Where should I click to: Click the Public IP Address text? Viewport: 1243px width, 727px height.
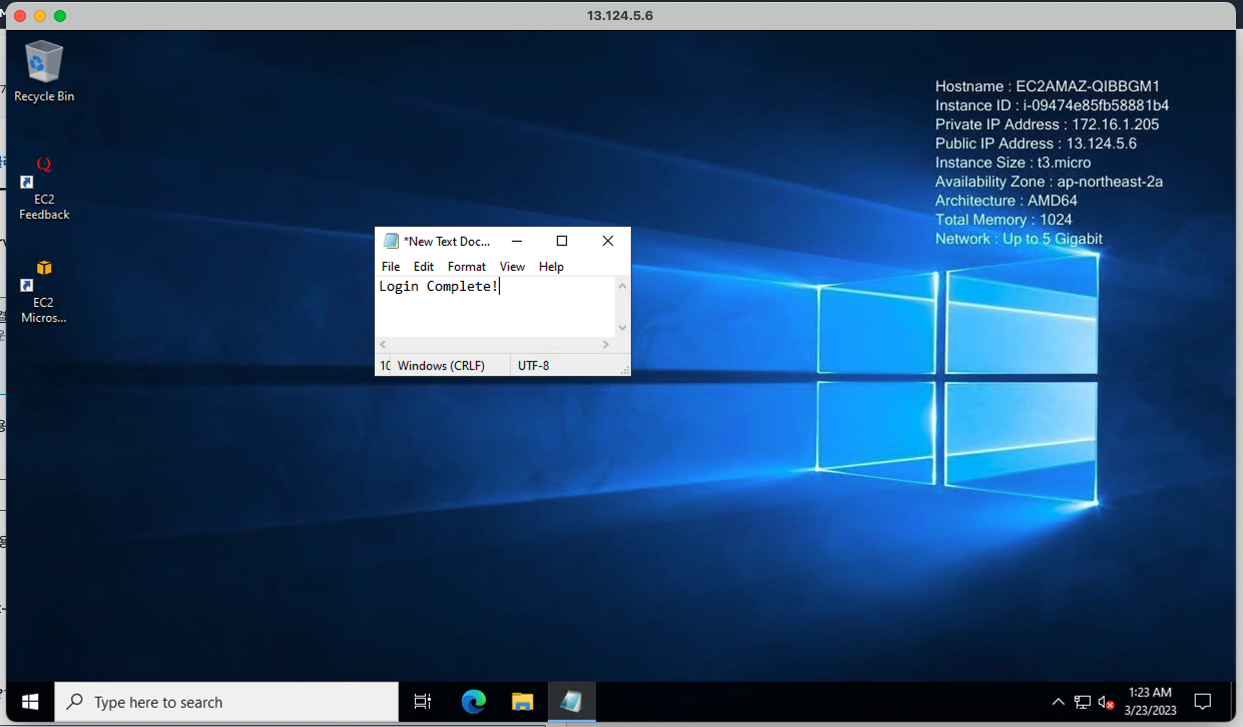point(1036,143)
